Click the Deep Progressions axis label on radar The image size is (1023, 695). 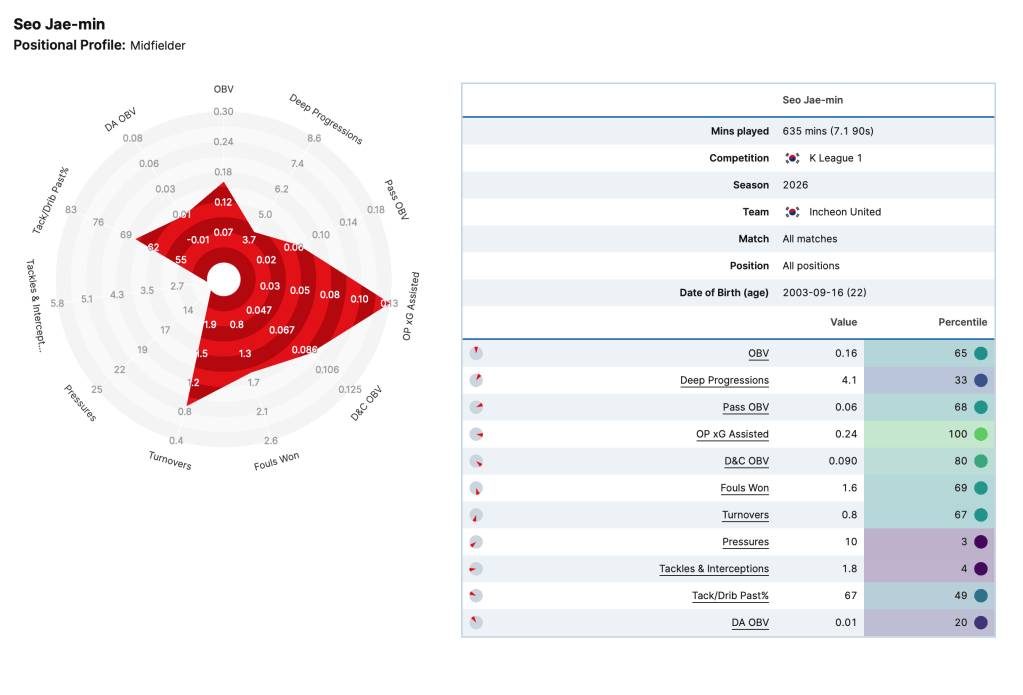point(326,119)
